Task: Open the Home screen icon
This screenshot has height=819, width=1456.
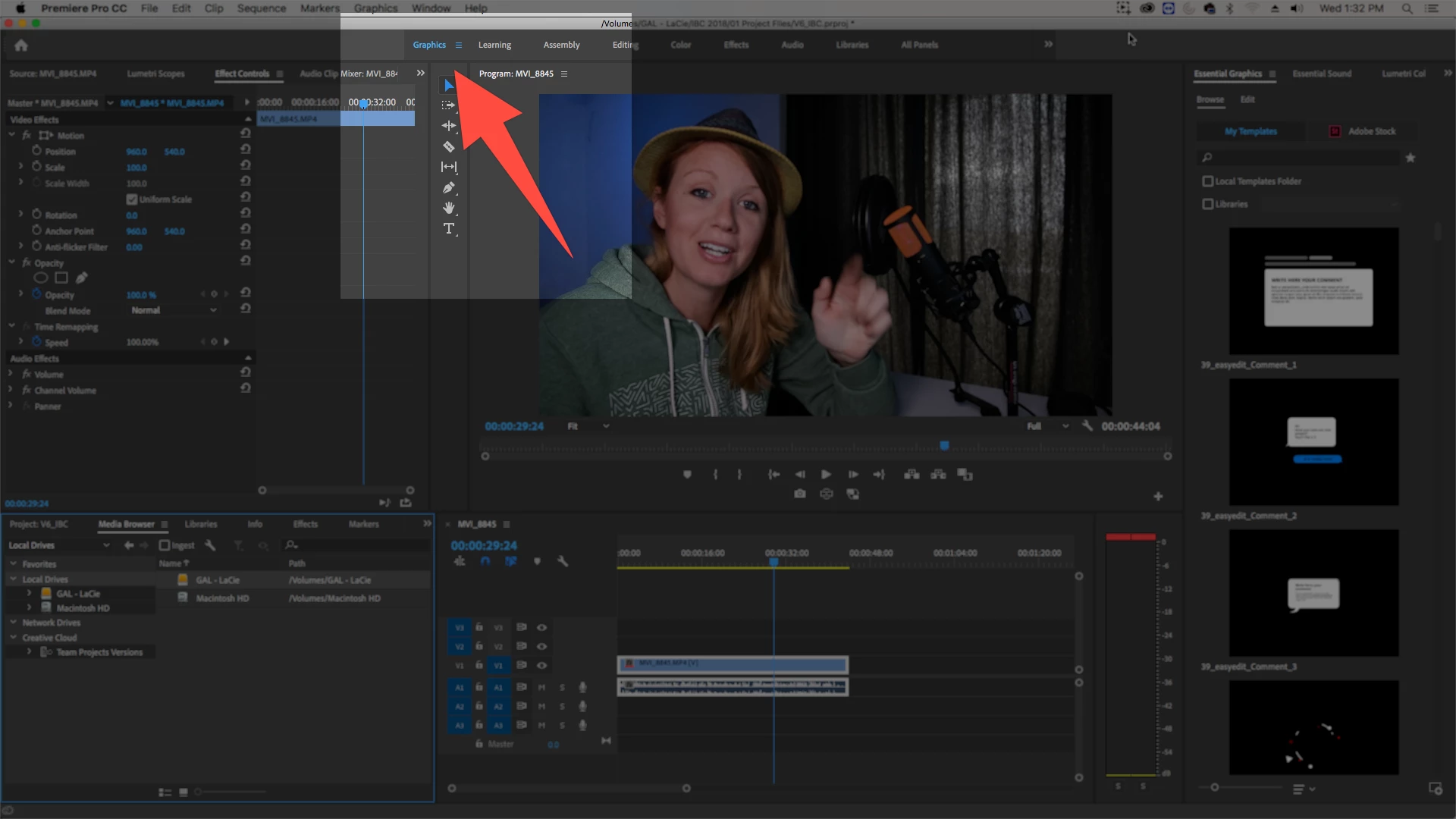Action: (x=21, y=45)
